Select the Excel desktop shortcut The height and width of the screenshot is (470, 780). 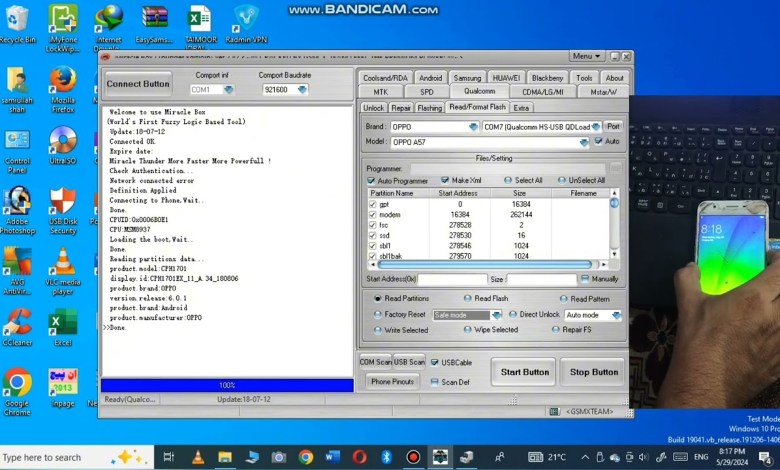(63, 327)
